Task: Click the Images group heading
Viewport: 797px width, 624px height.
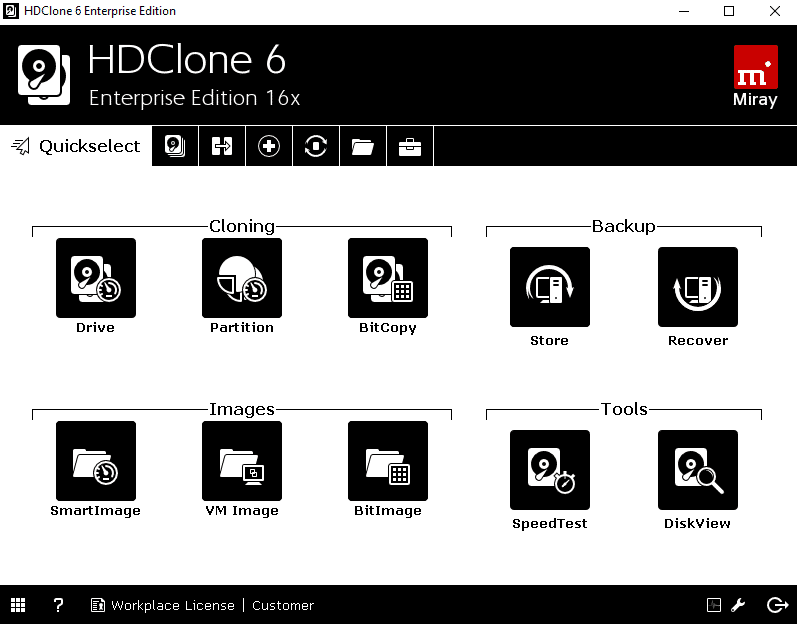Action: coord(242,409)
